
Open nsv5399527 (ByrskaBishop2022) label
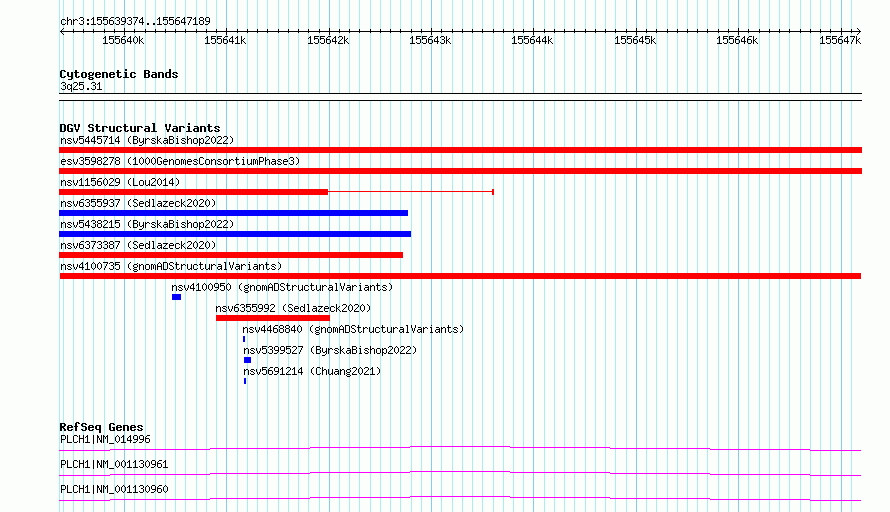330,350
